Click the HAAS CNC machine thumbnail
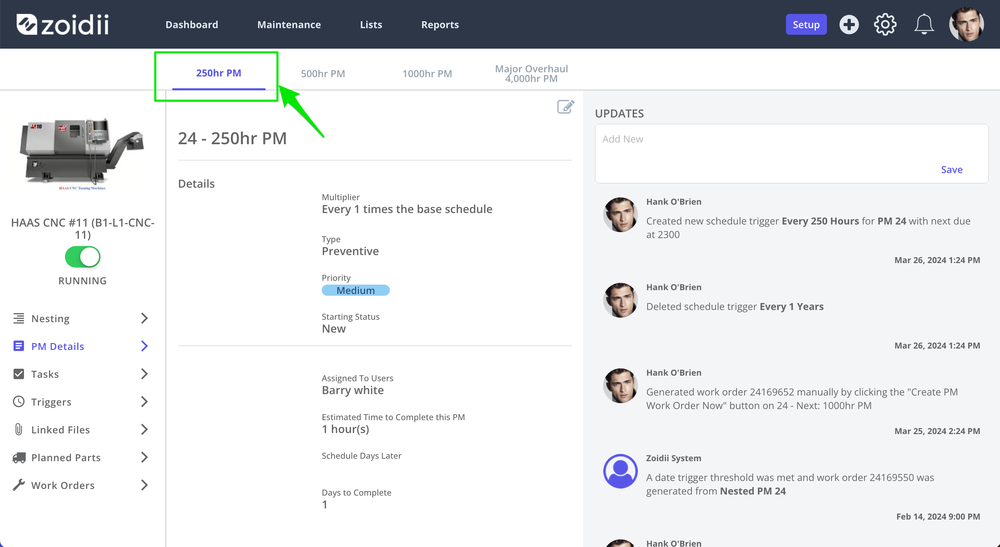The height and width of the screenshot is (547, 1000). point(83,153)
